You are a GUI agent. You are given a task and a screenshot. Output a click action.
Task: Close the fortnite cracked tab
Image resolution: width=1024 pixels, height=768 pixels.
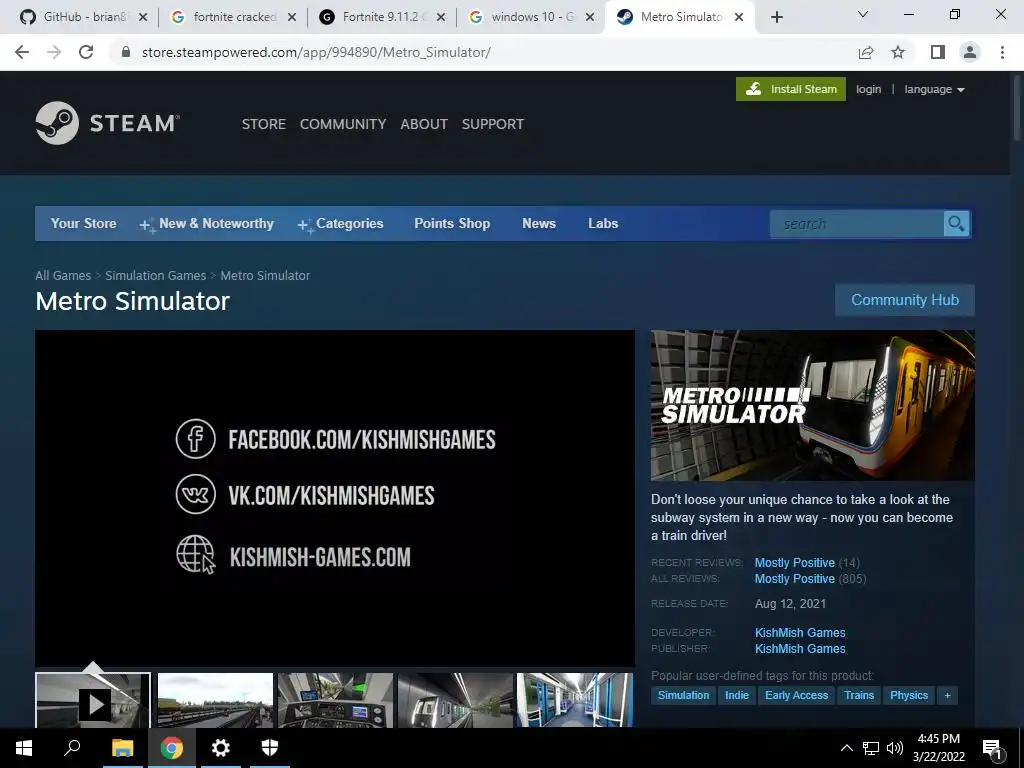(292, 17)
